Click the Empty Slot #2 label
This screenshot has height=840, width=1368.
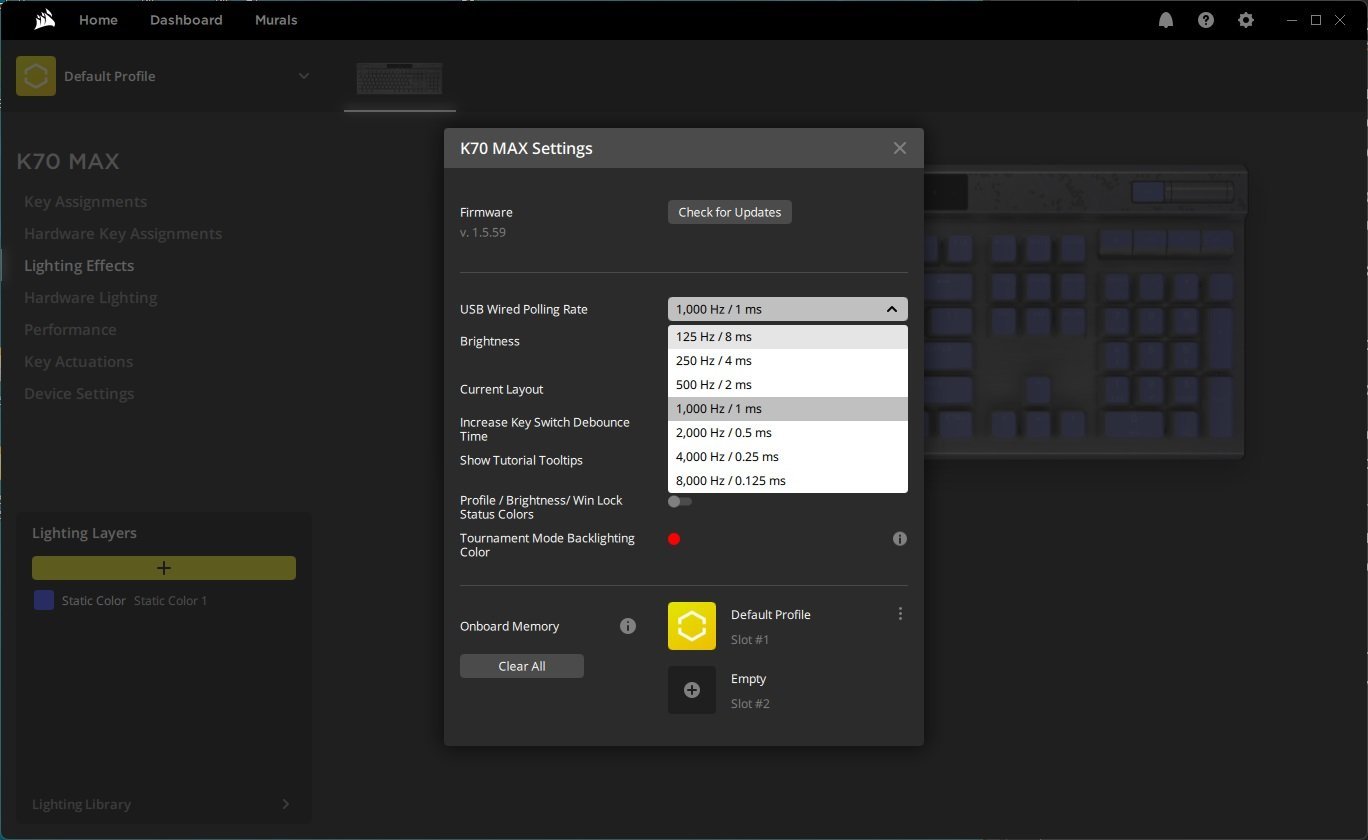click(750, 690)
